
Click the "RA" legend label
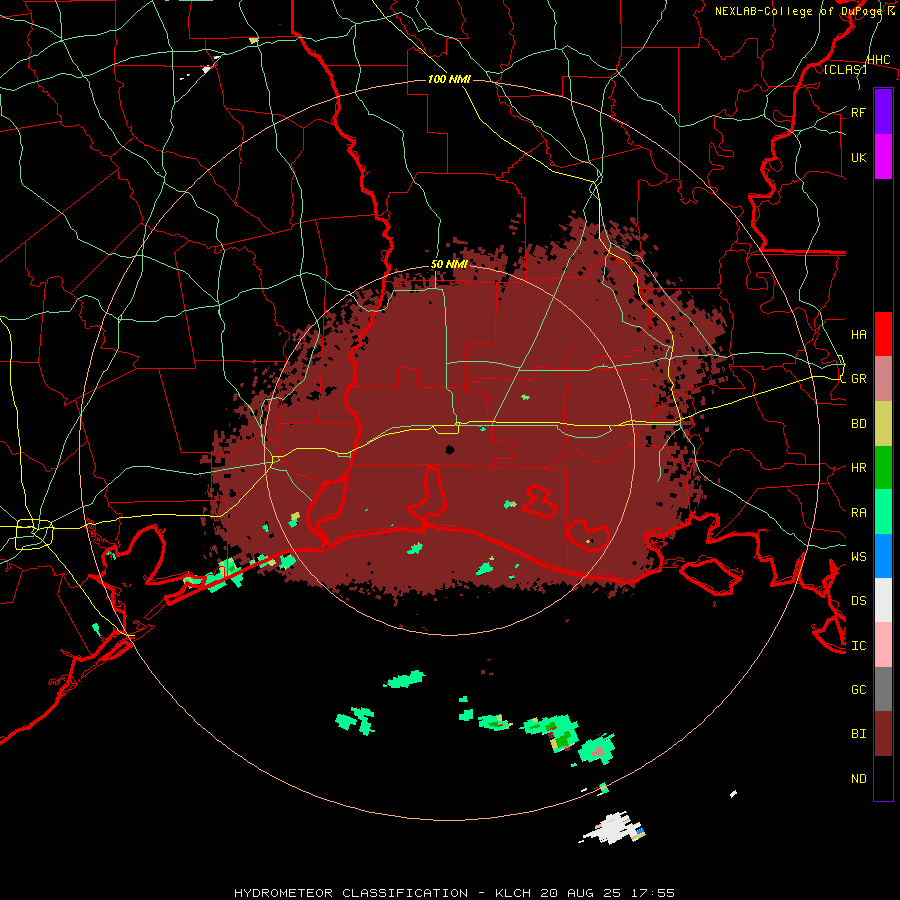(x=858, y=512)
